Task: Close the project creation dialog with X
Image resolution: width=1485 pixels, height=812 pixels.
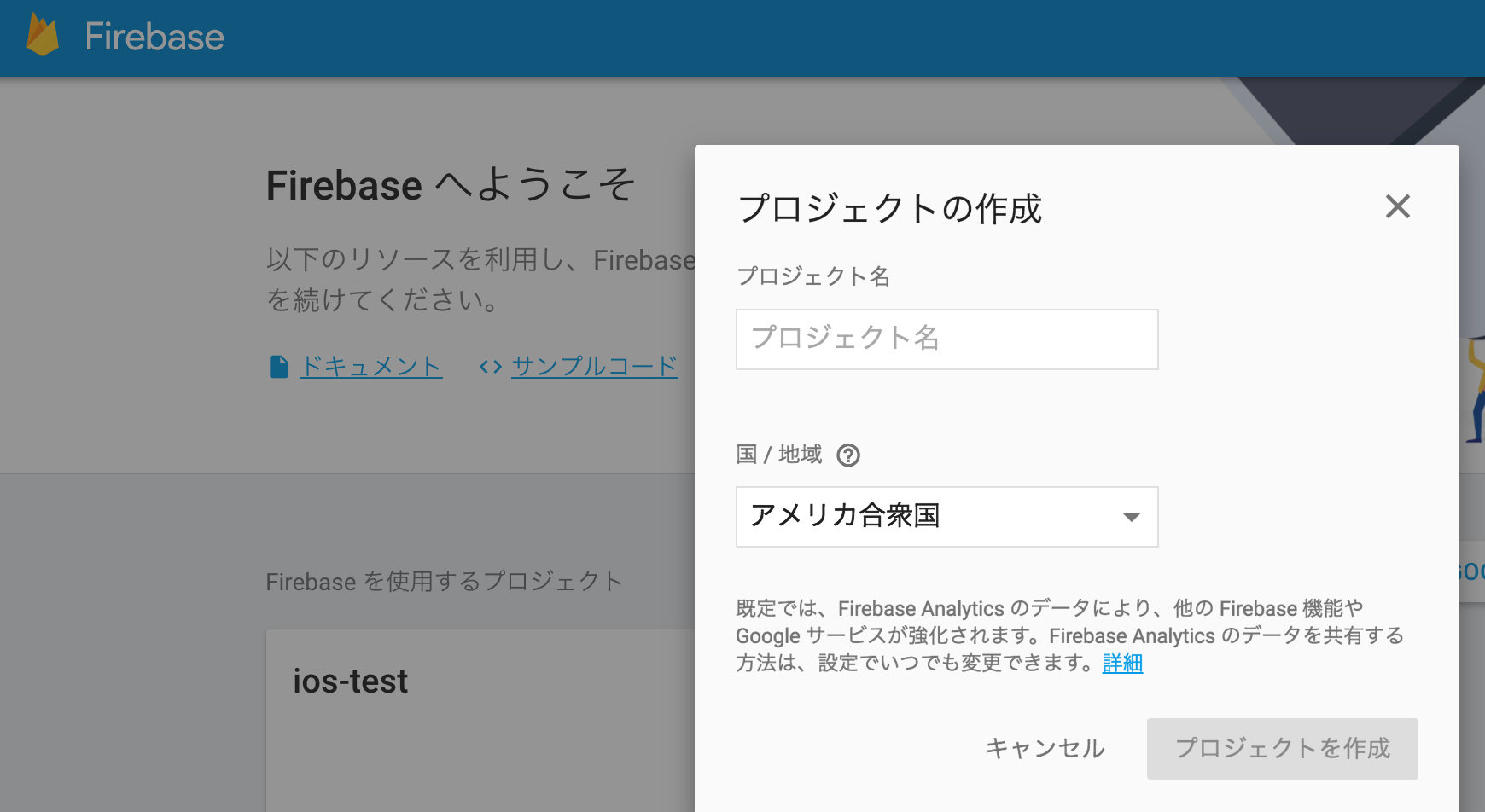Action: (1397, 206)
